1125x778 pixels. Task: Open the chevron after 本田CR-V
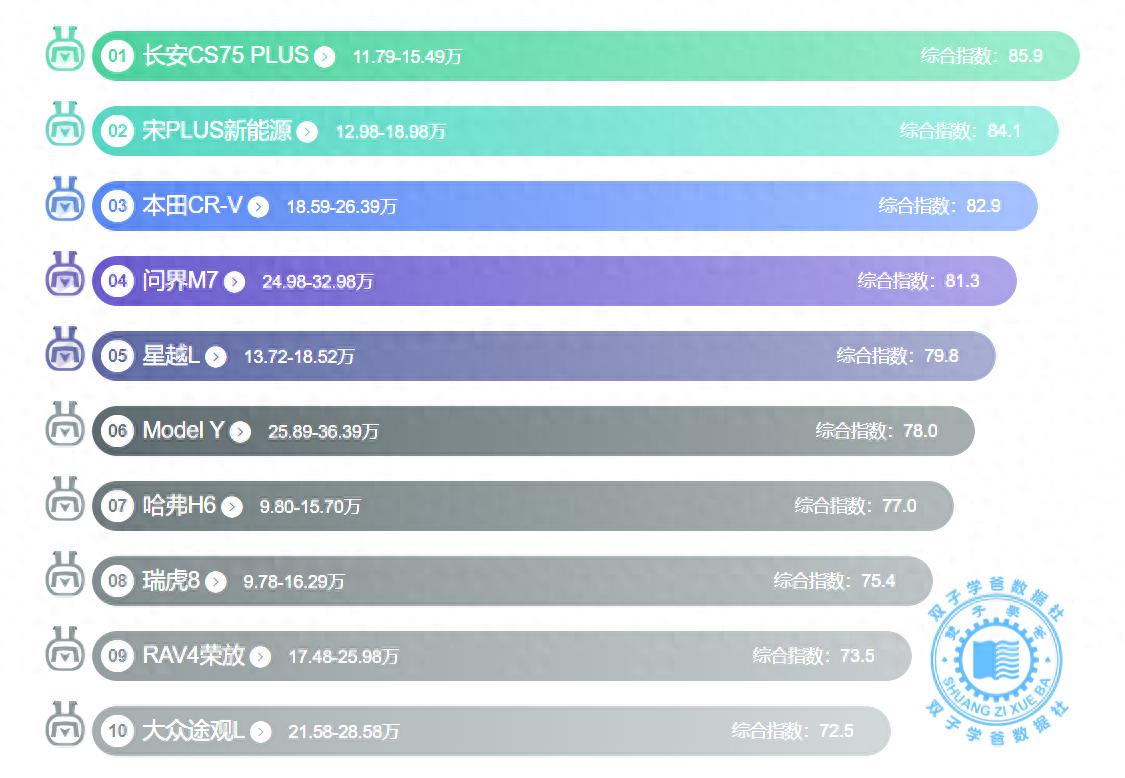259,207
